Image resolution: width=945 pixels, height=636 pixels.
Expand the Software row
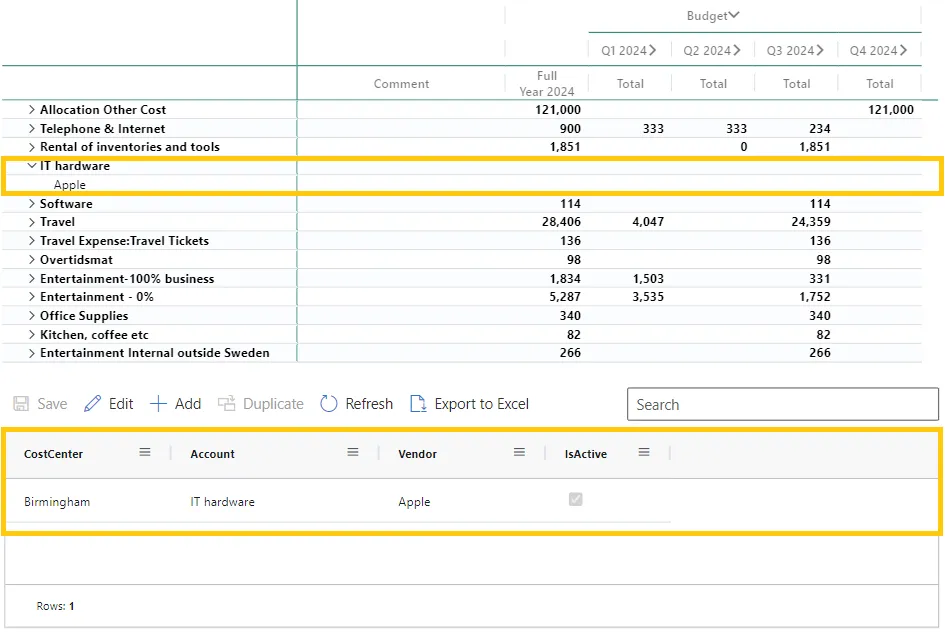coord(32,204)
